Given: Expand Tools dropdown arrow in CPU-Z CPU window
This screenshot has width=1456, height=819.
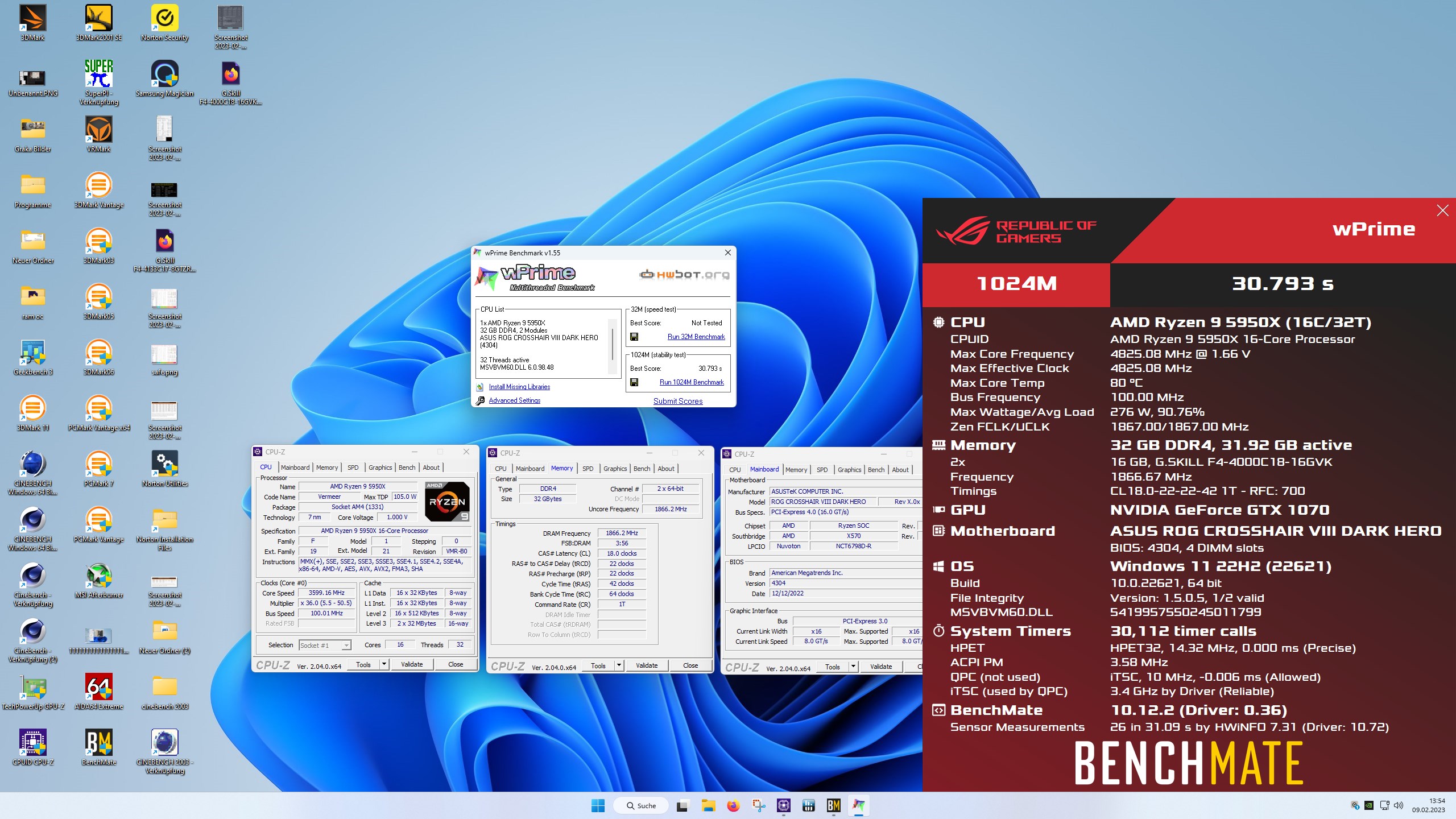Looking at the screenshot, I should [x=384, y=664].
